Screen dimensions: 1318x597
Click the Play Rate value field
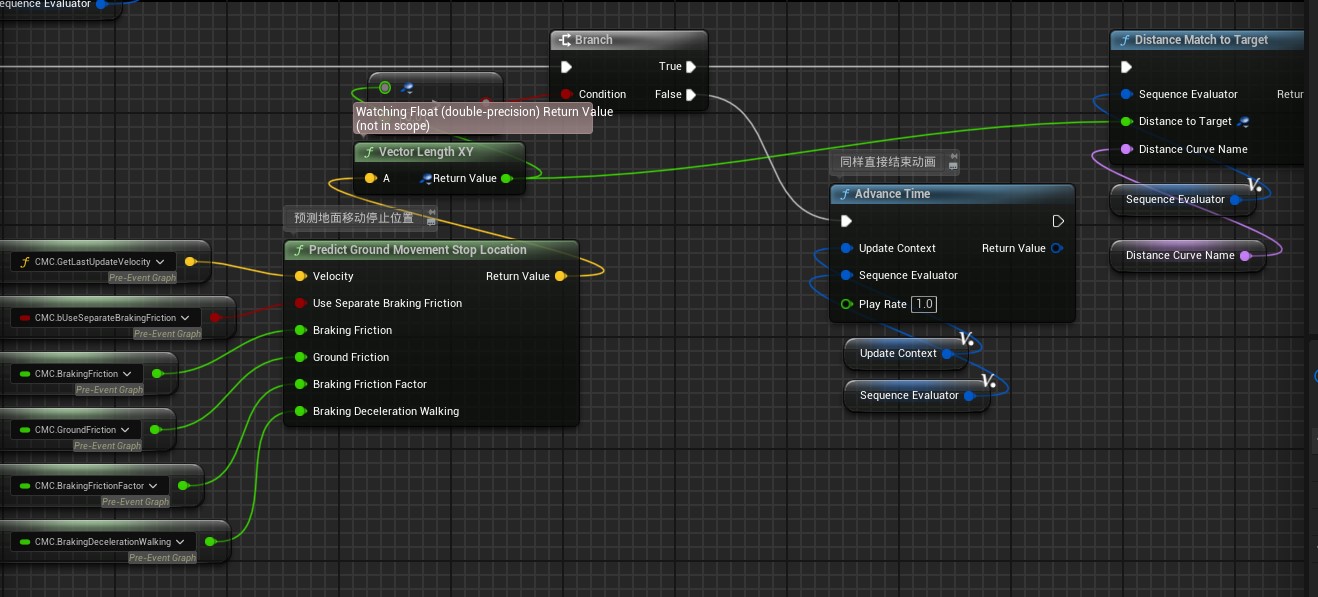click(x=923, y=304)
